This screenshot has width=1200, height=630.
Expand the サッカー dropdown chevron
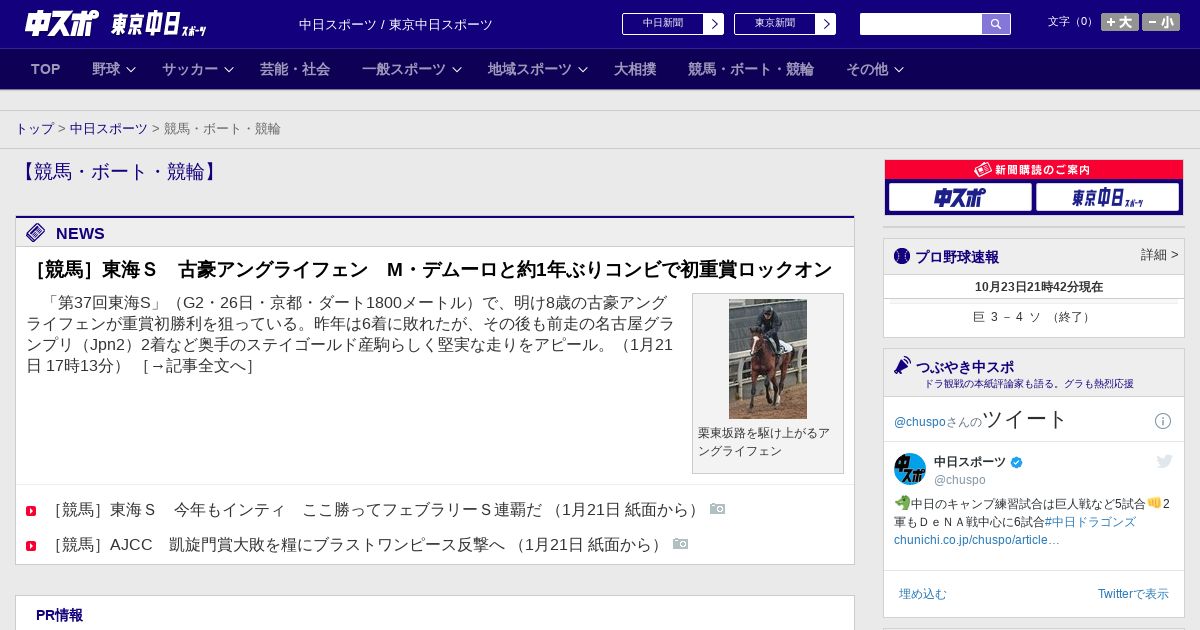229,70
